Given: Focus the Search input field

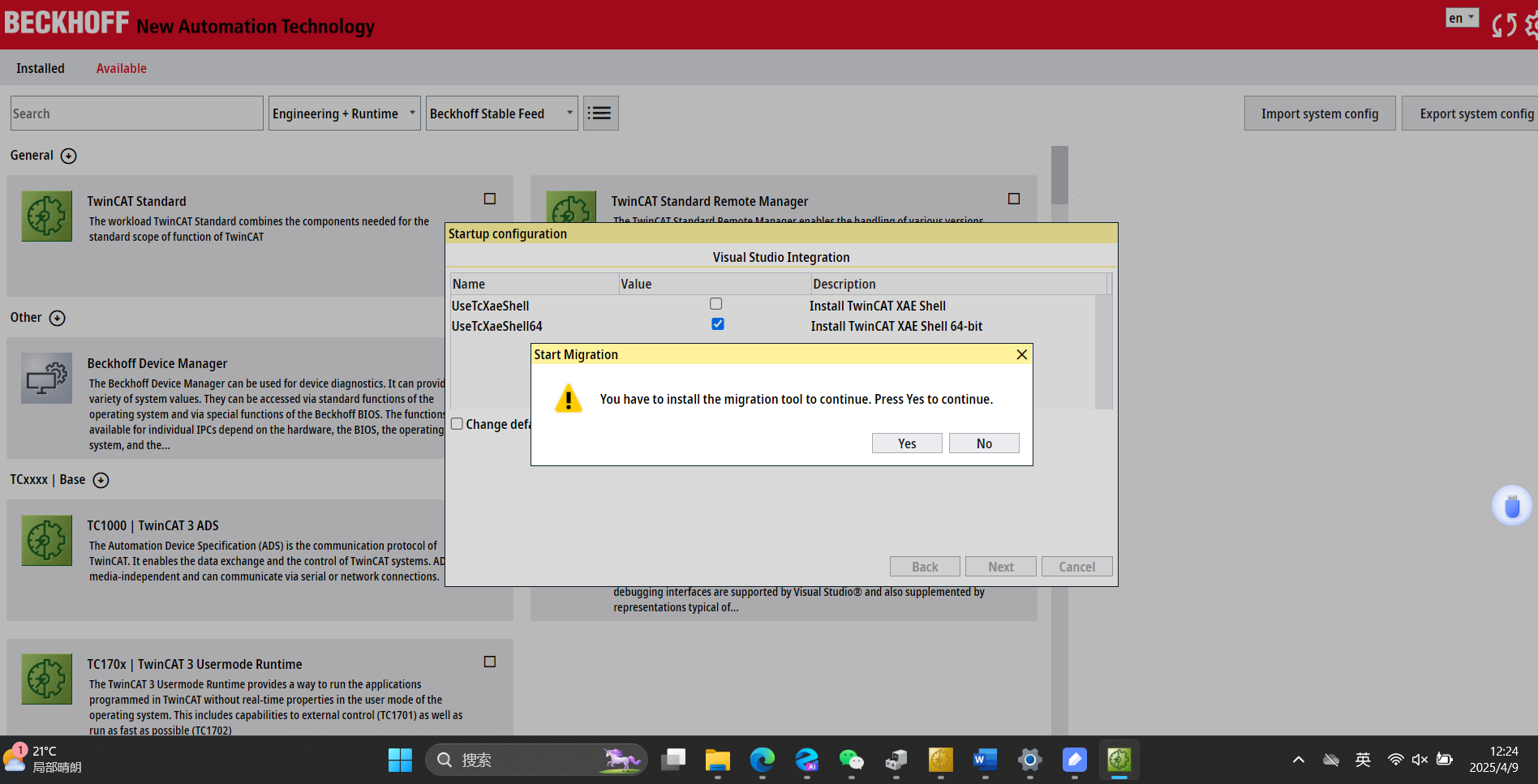Looking at the screenshot, I should [137, 114].
